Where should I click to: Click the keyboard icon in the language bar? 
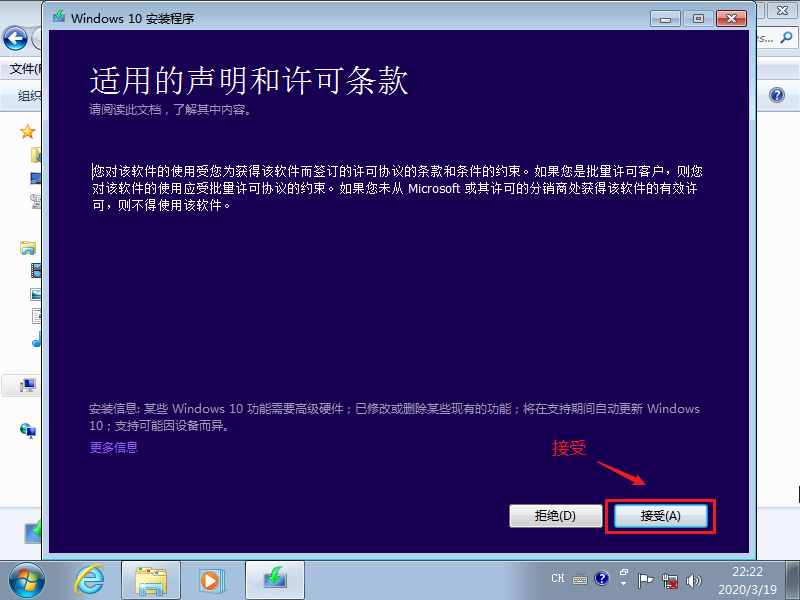coord(580,578)
